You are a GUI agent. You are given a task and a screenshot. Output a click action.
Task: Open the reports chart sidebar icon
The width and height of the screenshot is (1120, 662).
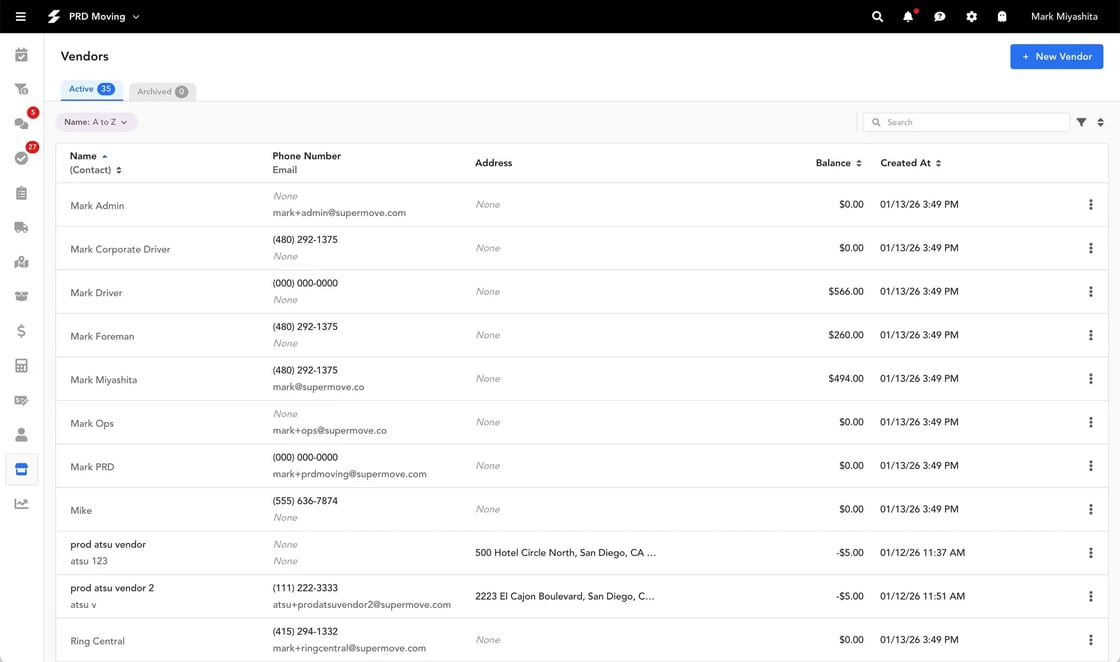pos(21,503)
